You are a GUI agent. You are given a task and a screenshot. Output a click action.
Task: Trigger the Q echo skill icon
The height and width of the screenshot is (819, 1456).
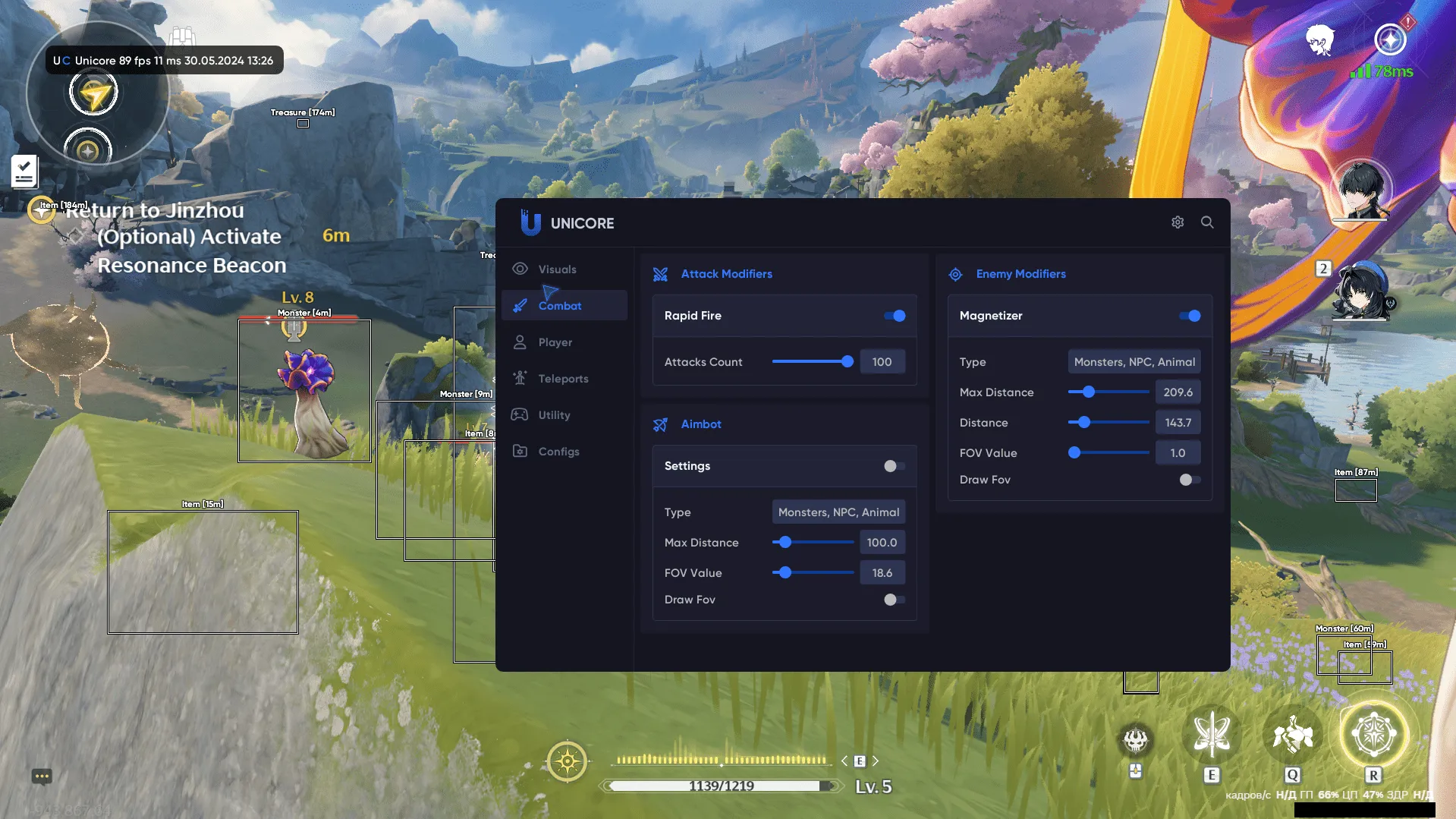coord(1293,735)
